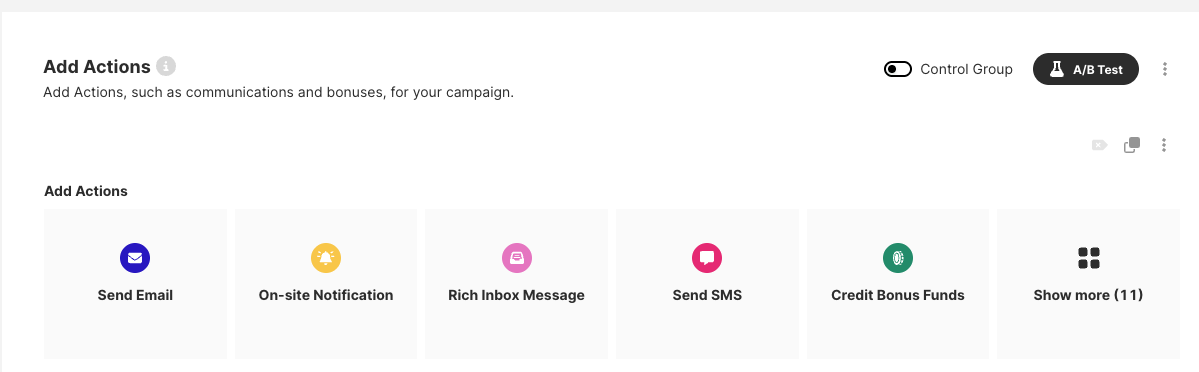
Task: Open the lower three-dot options menu
Action: [1164, 145]
